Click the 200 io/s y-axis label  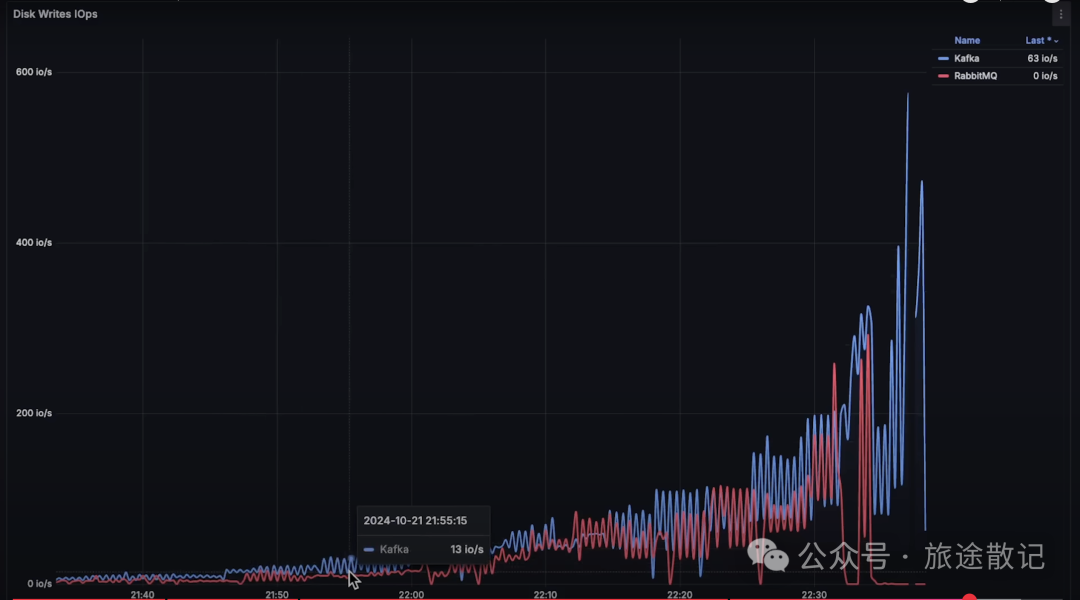(34, 413)
